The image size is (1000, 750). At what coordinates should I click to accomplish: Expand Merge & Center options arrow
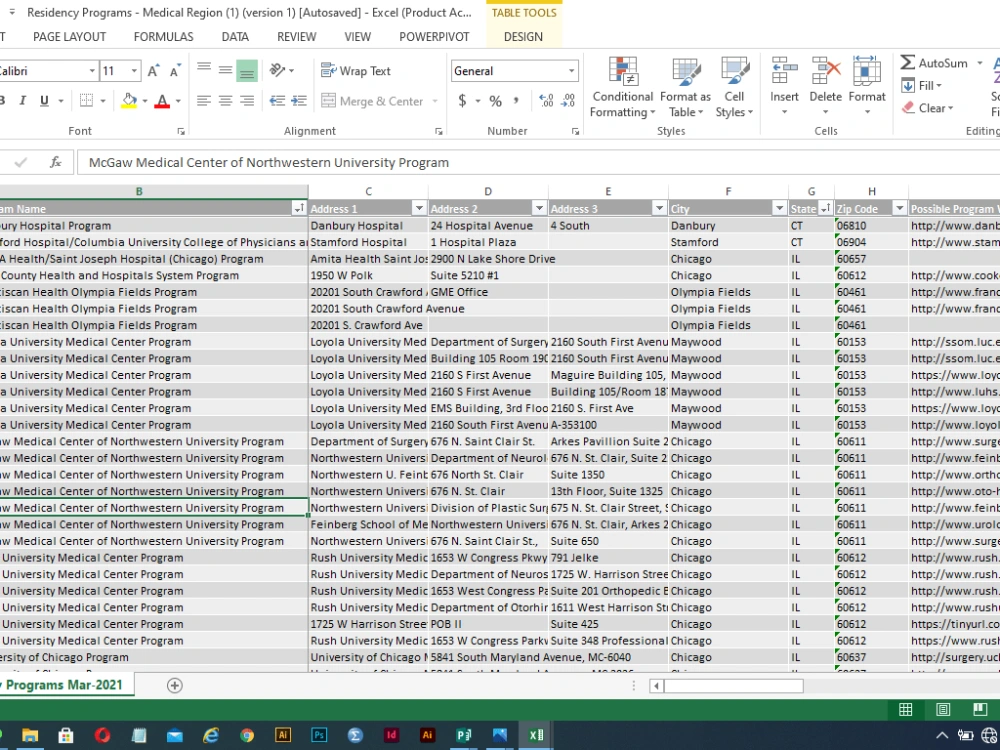pyautogui.click(x=435, y=101)
